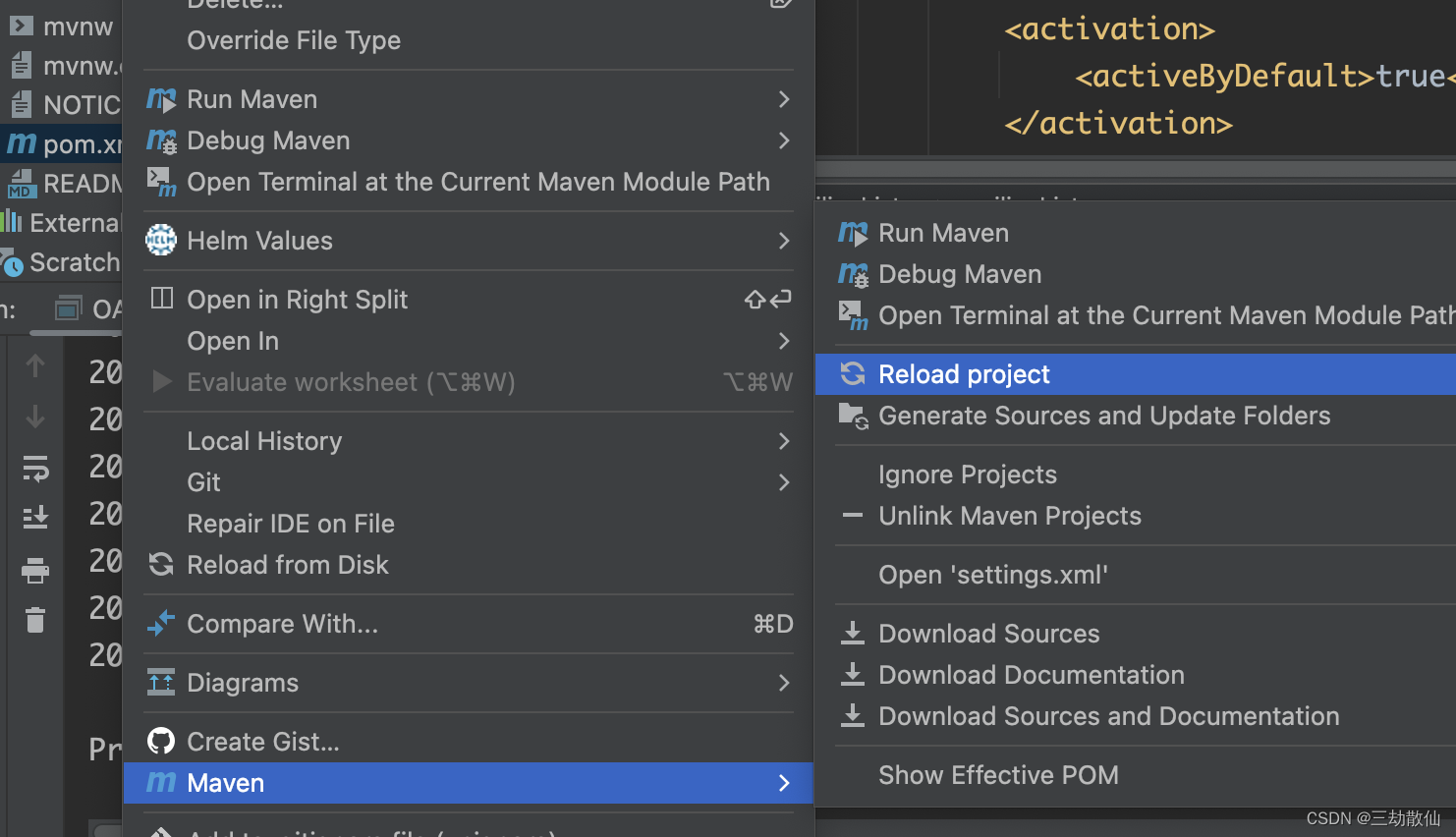The height and width of the screenshot is (837, 1456).
Task: Click the soft-wrap icon in the left gutter
Action: (35, 469)
